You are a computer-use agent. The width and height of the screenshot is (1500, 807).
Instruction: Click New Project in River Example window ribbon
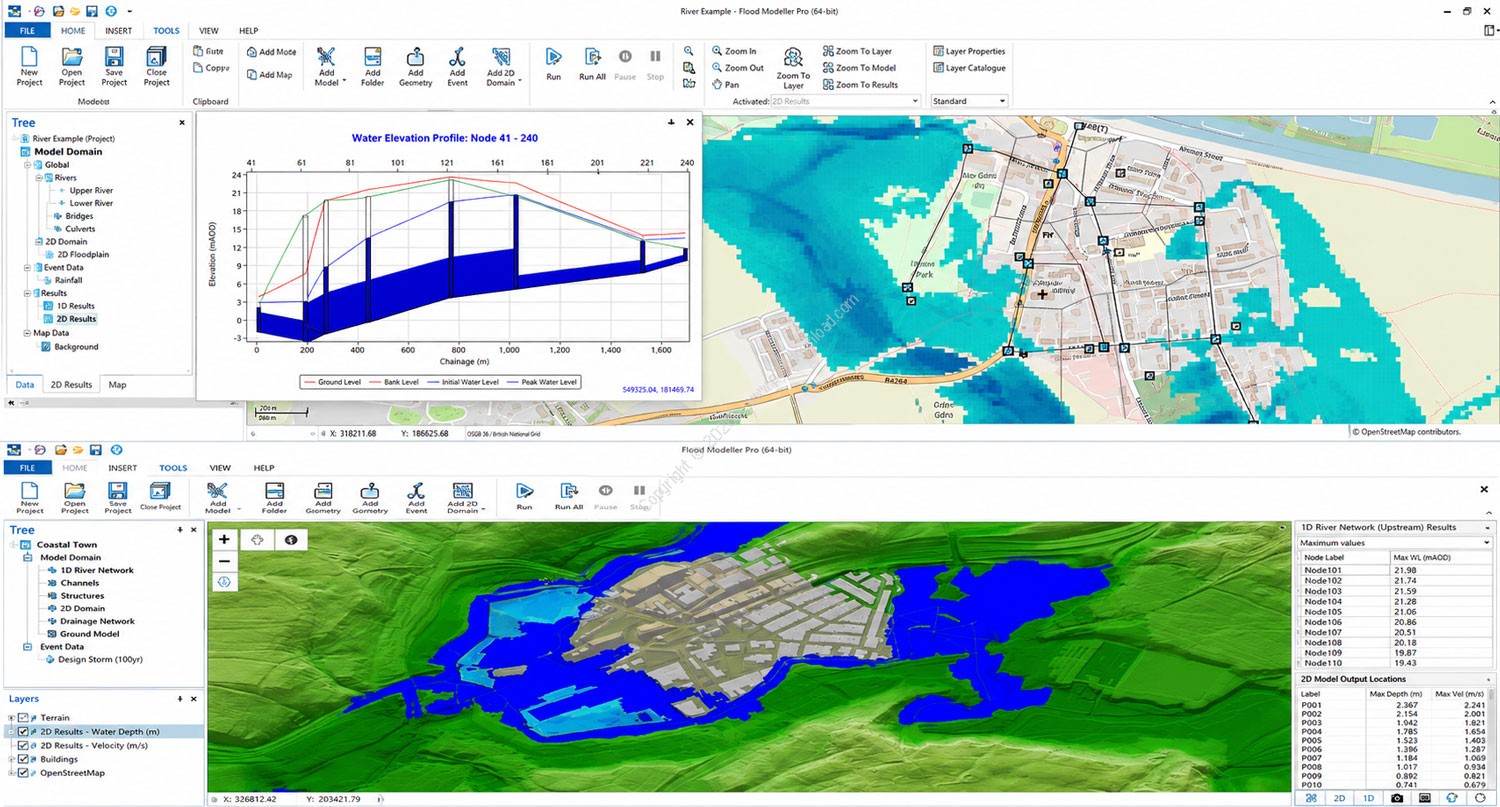pyautogui.click(x=30, y=67)
